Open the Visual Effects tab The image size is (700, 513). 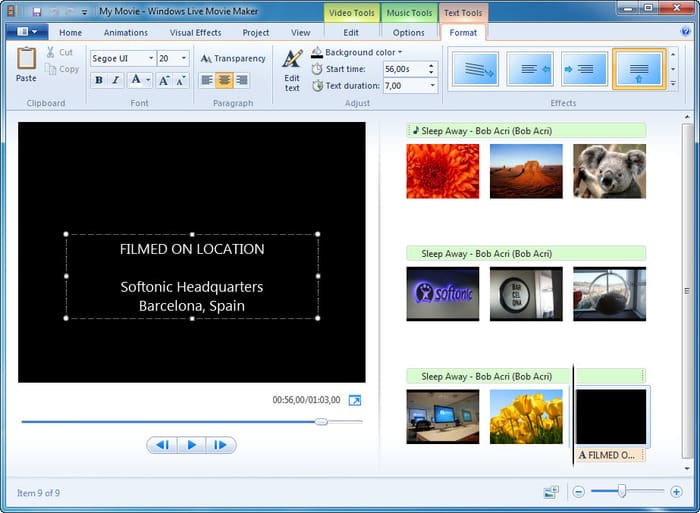pyautogui.click(x=195, y=33)
